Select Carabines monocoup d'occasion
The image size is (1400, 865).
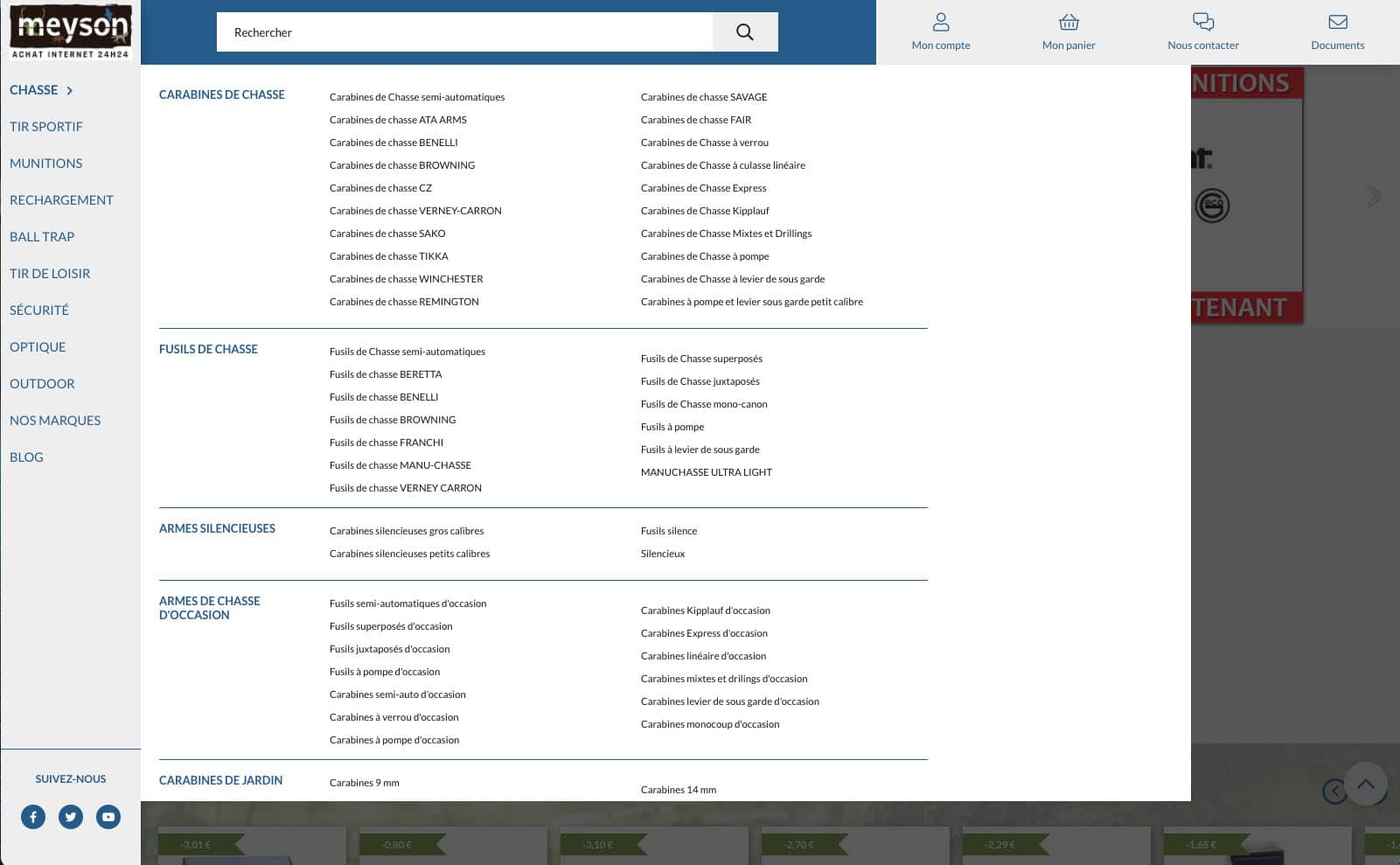(x=710, y=724)
